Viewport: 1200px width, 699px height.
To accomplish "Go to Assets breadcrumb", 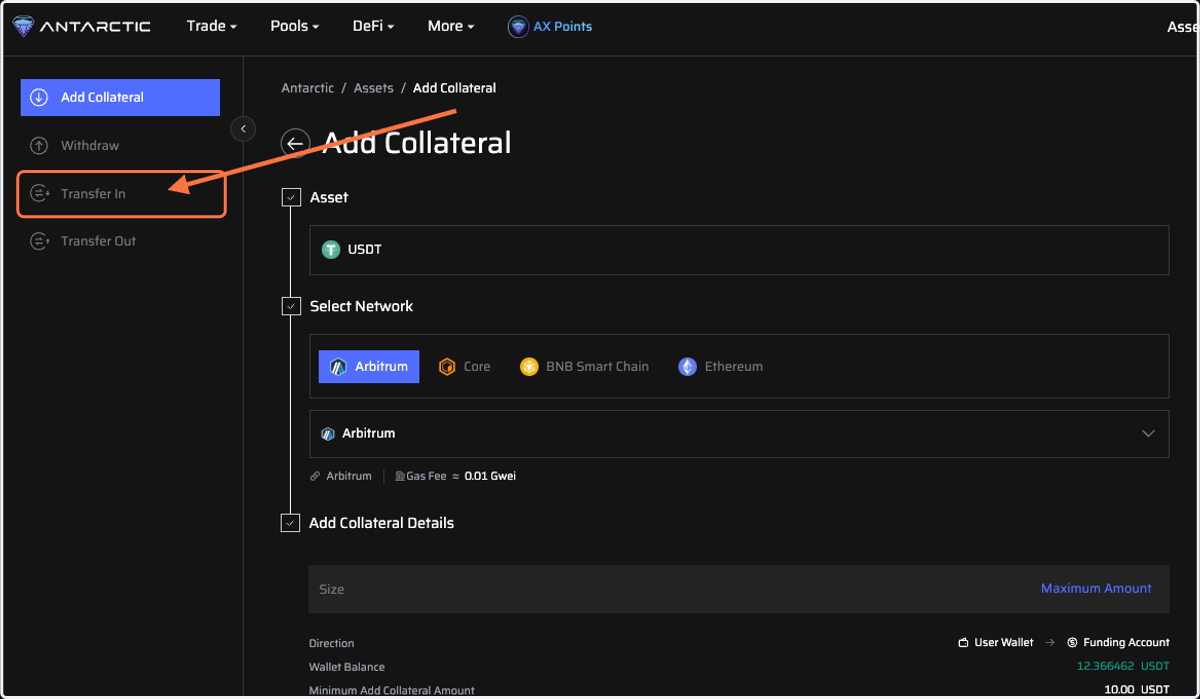I will tap(373, 88).
